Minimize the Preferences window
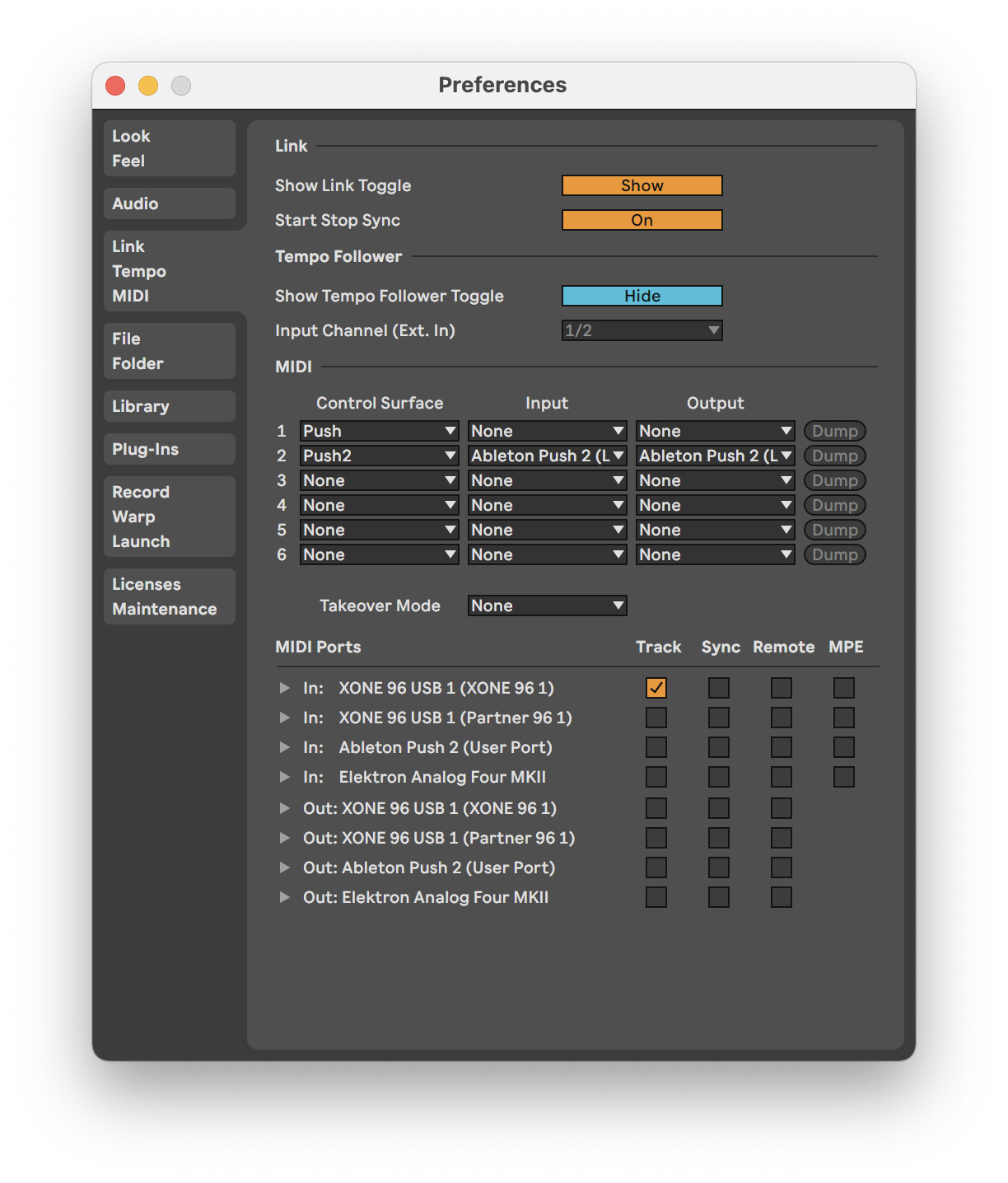Screen dimensions: 1008x1183 [148, 86]
